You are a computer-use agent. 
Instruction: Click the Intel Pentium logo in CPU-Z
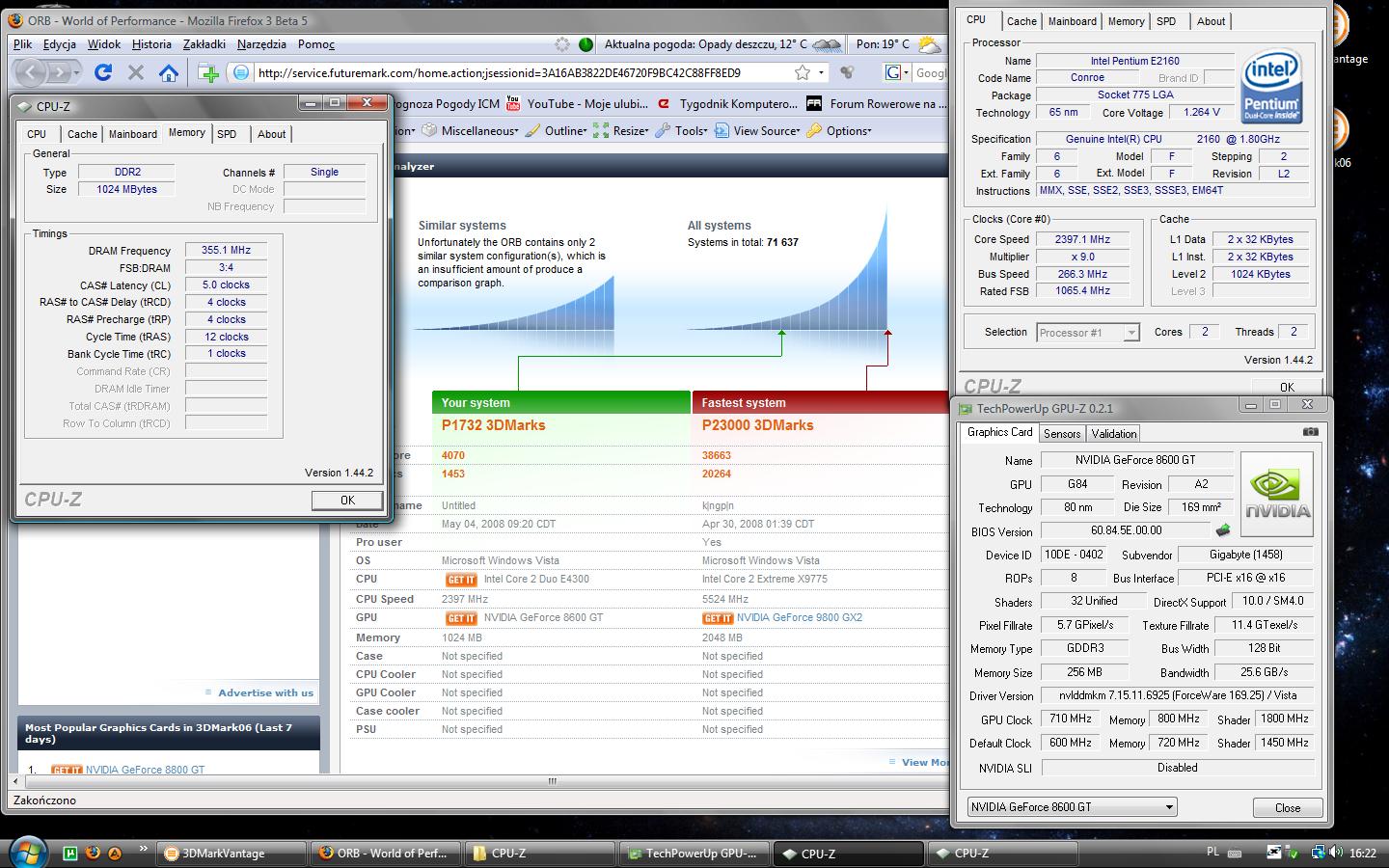click(x=1270, y=87)
